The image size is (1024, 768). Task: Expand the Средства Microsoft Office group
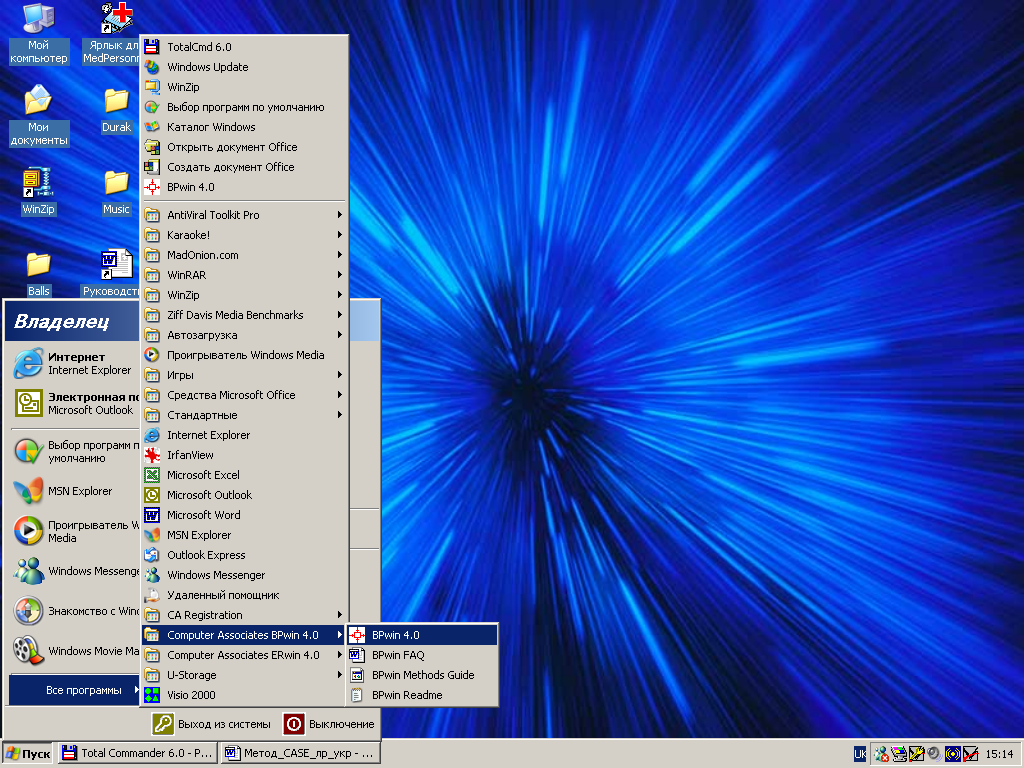coord(244,395)
